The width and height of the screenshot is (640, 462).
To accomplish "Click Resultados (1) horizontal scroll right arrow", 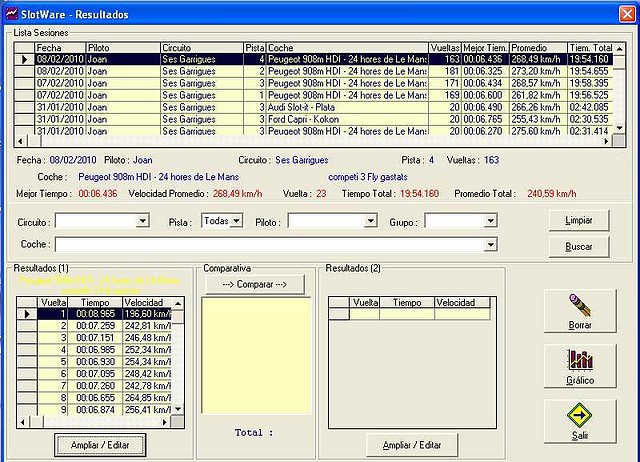I will coord(165,422).
